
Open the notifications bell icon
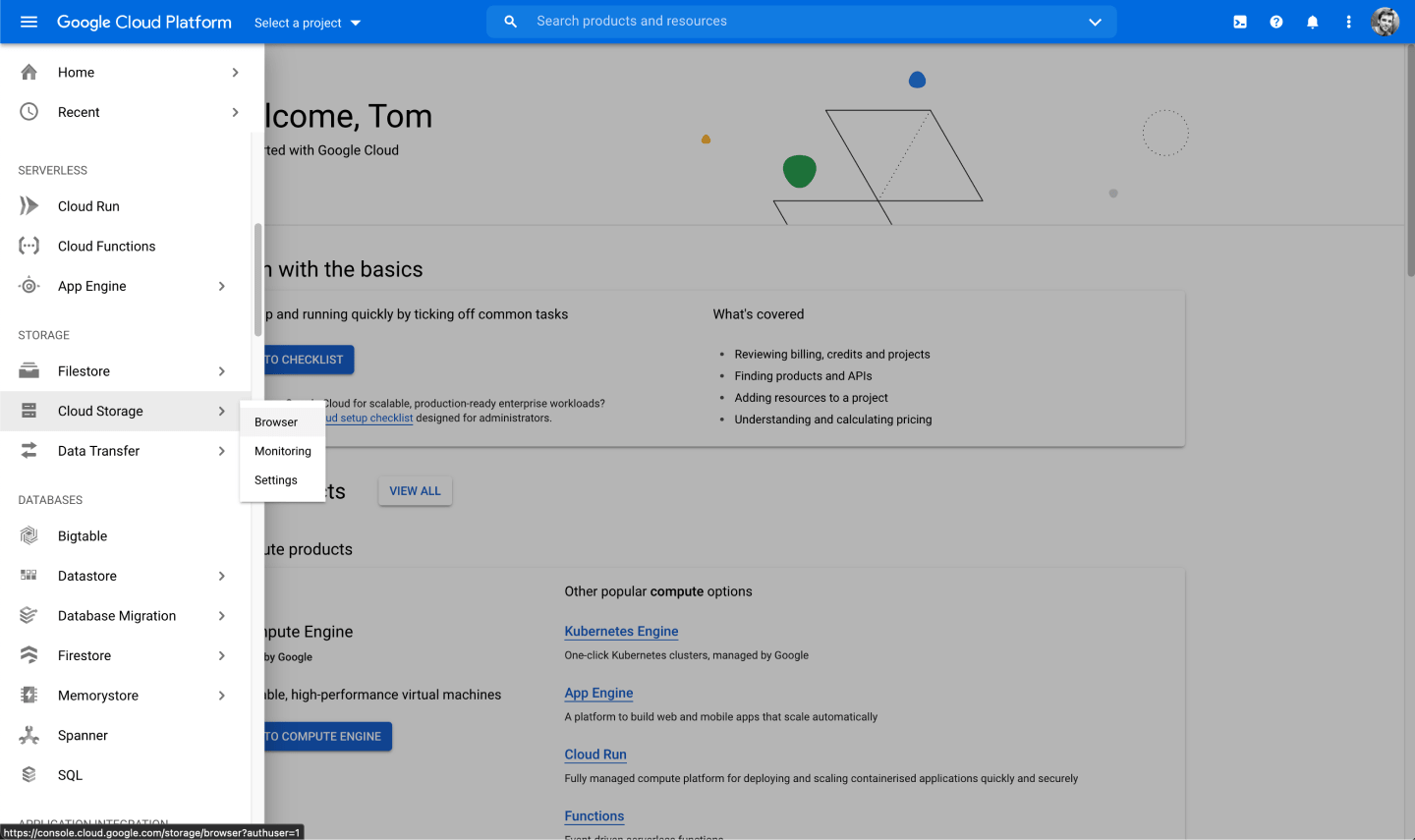(x=1313, y=22)
